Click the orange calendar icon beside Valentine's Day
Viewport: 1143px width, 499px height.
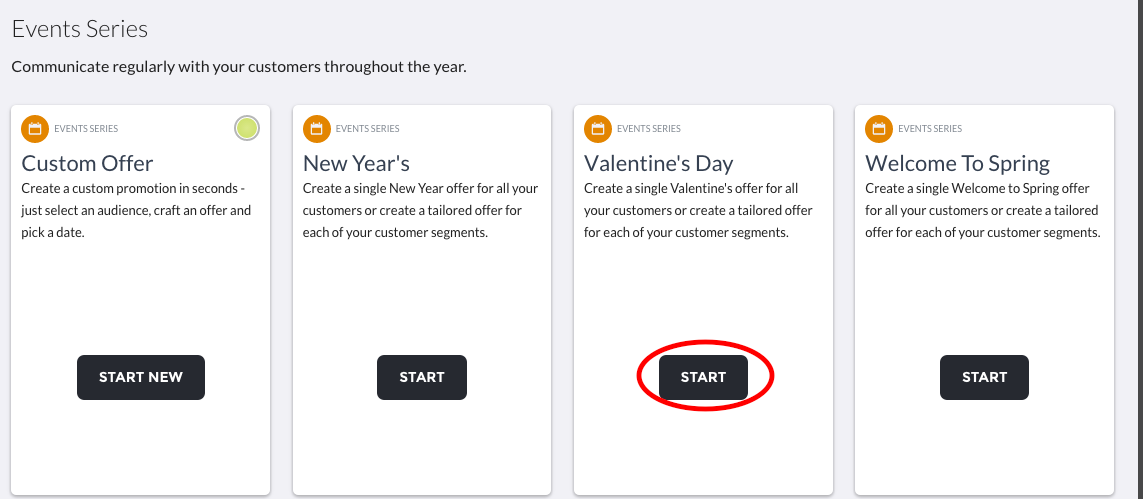[x=598, y=129]
